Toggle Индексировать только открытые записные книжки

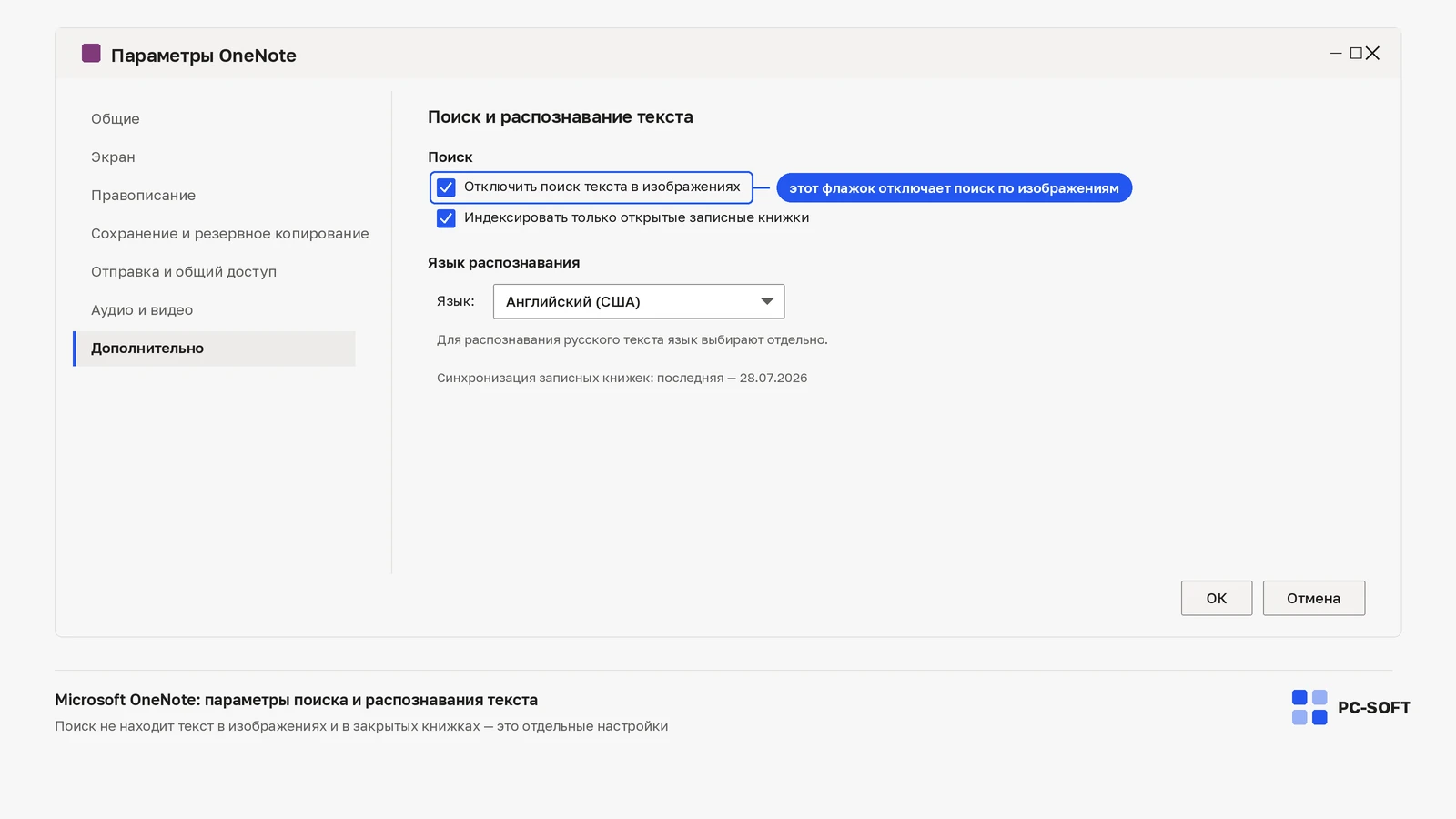click(x=446, y=218)
